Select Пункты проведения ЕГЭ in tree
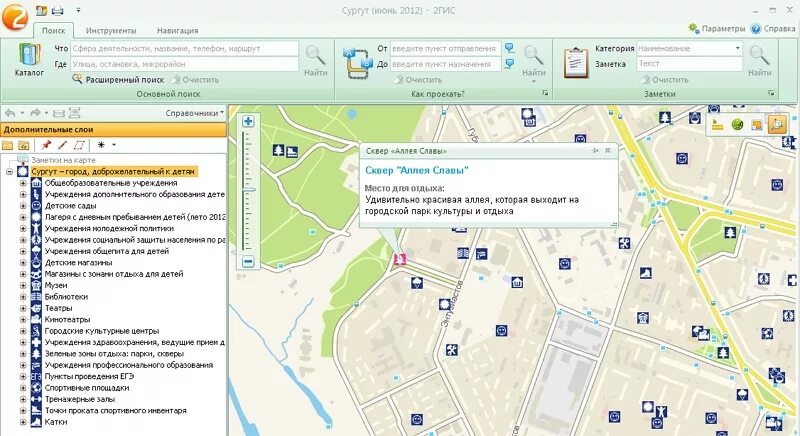The height and width of the screenshot is (436, 800). 89,376
